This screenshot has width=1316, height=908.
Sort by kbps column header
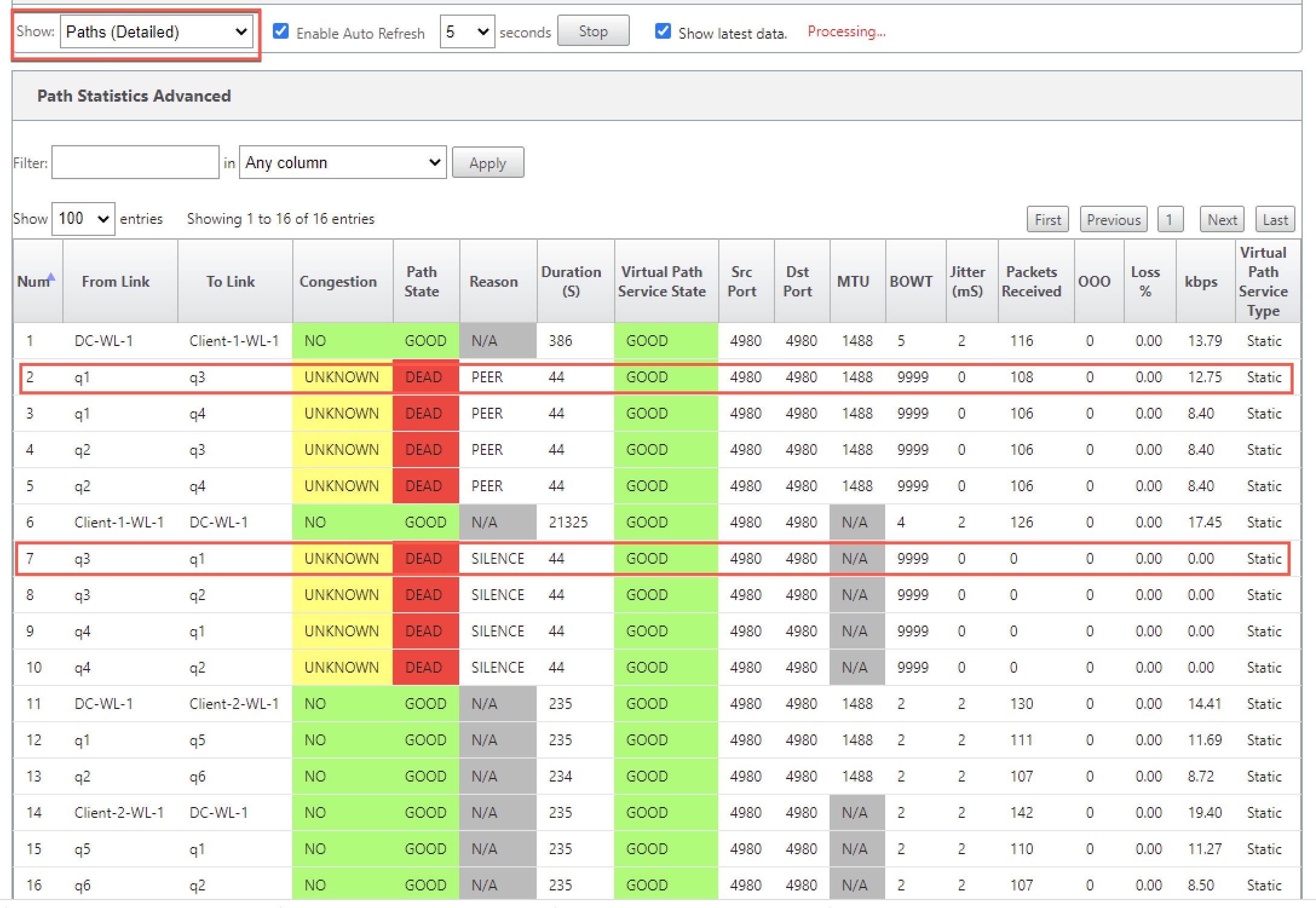(x=1205, y=281)
